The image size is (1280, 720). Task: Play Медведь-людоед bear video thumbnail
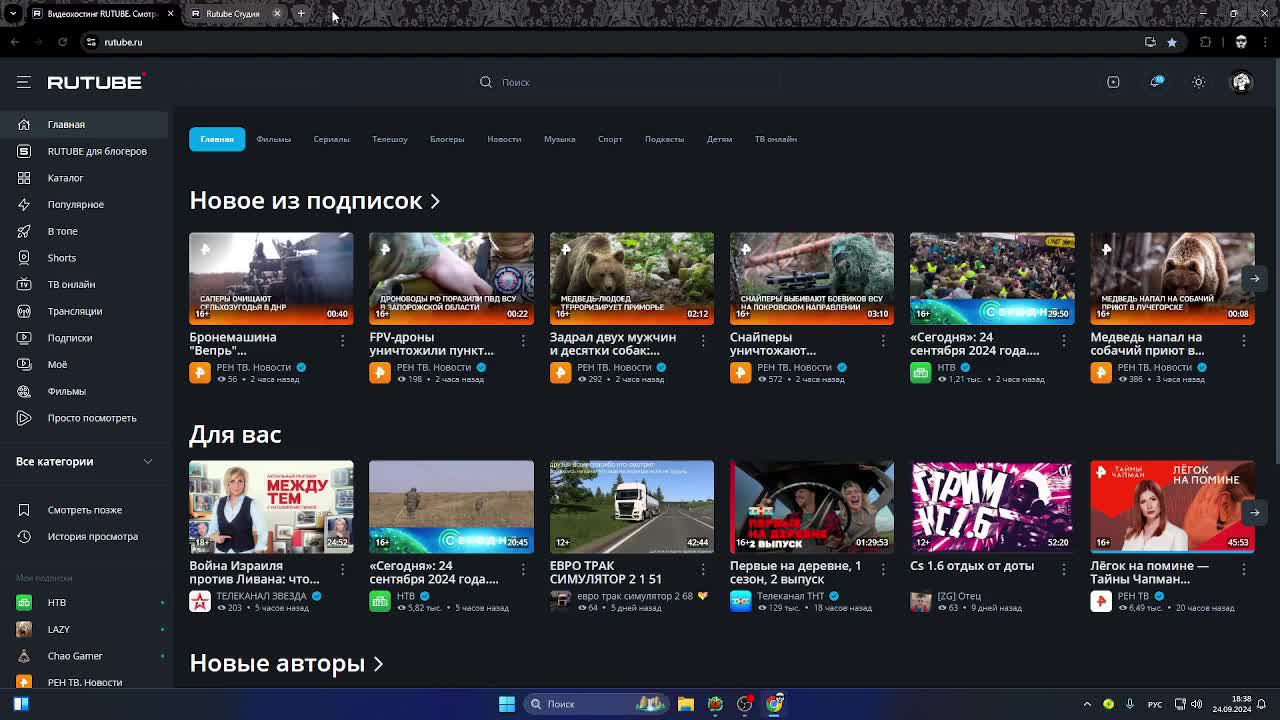(x=632, y=279)
